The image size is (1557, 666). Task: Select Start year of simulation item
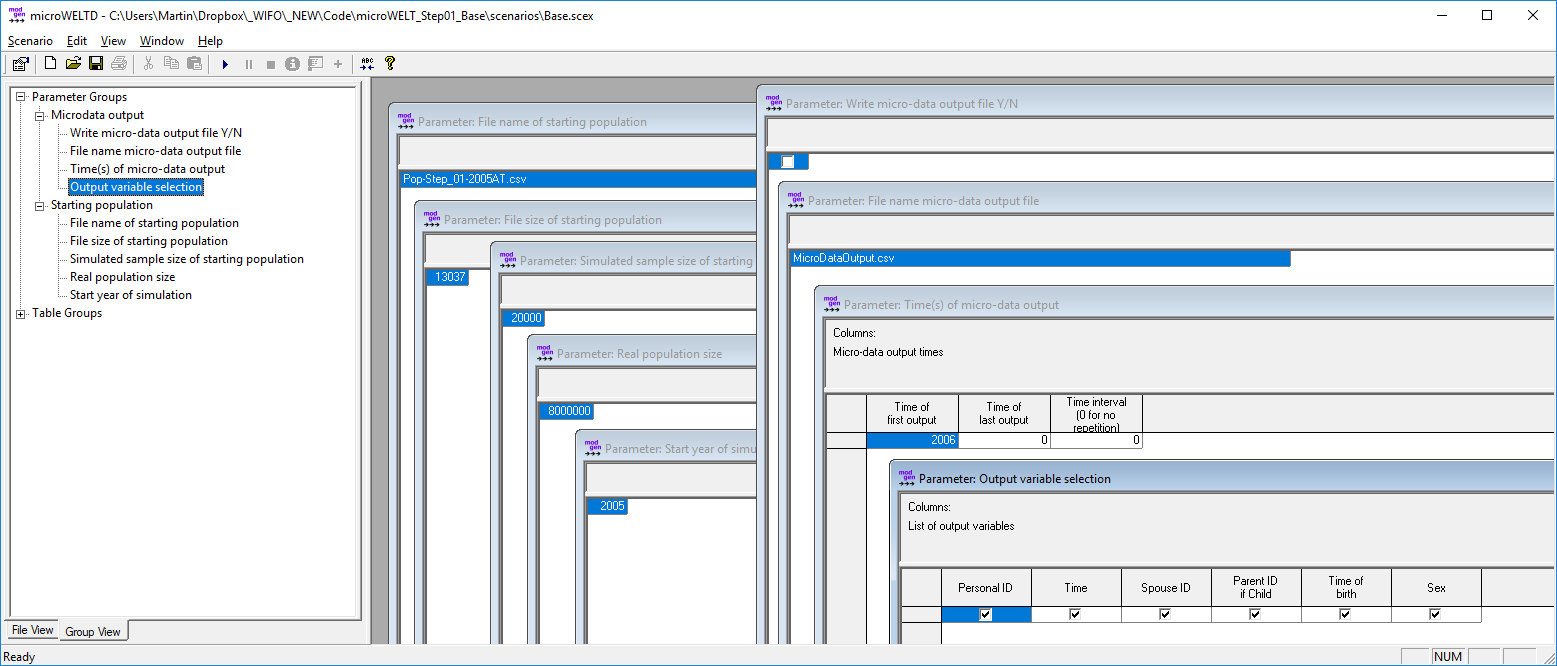pyautogui.click(x=131, y=295)
